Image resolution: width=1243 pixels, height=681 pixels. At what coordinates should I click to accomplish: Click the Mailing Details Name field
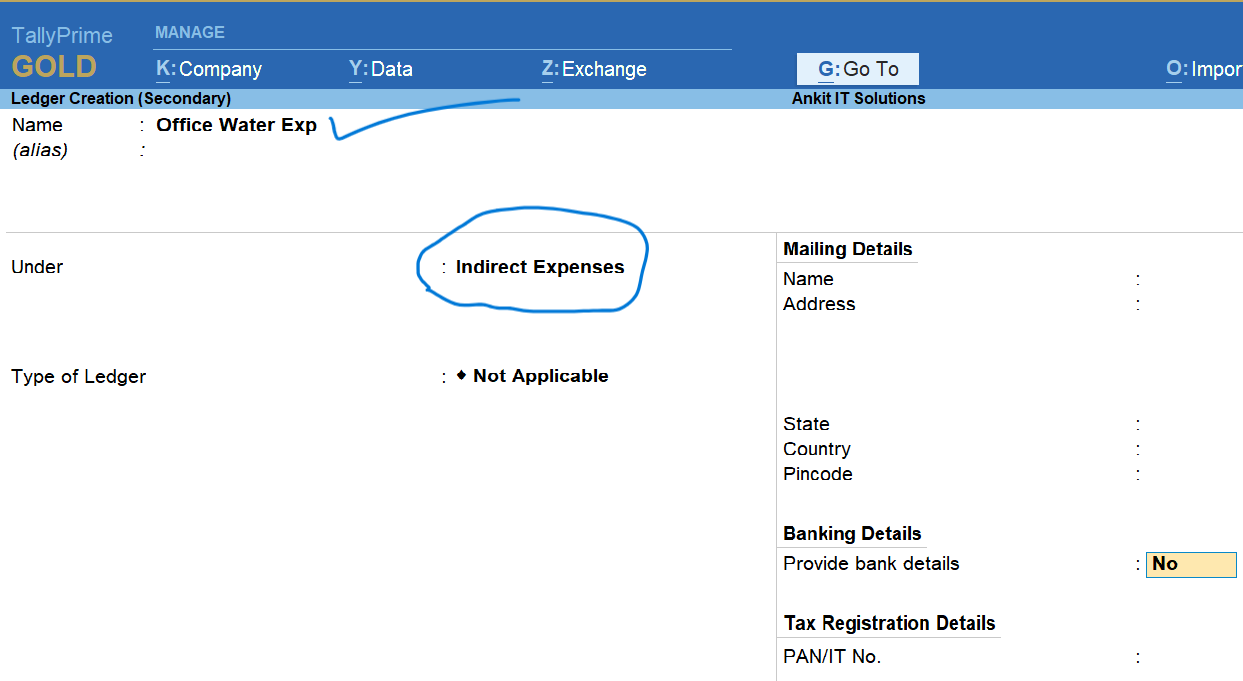pos(1190,280)
